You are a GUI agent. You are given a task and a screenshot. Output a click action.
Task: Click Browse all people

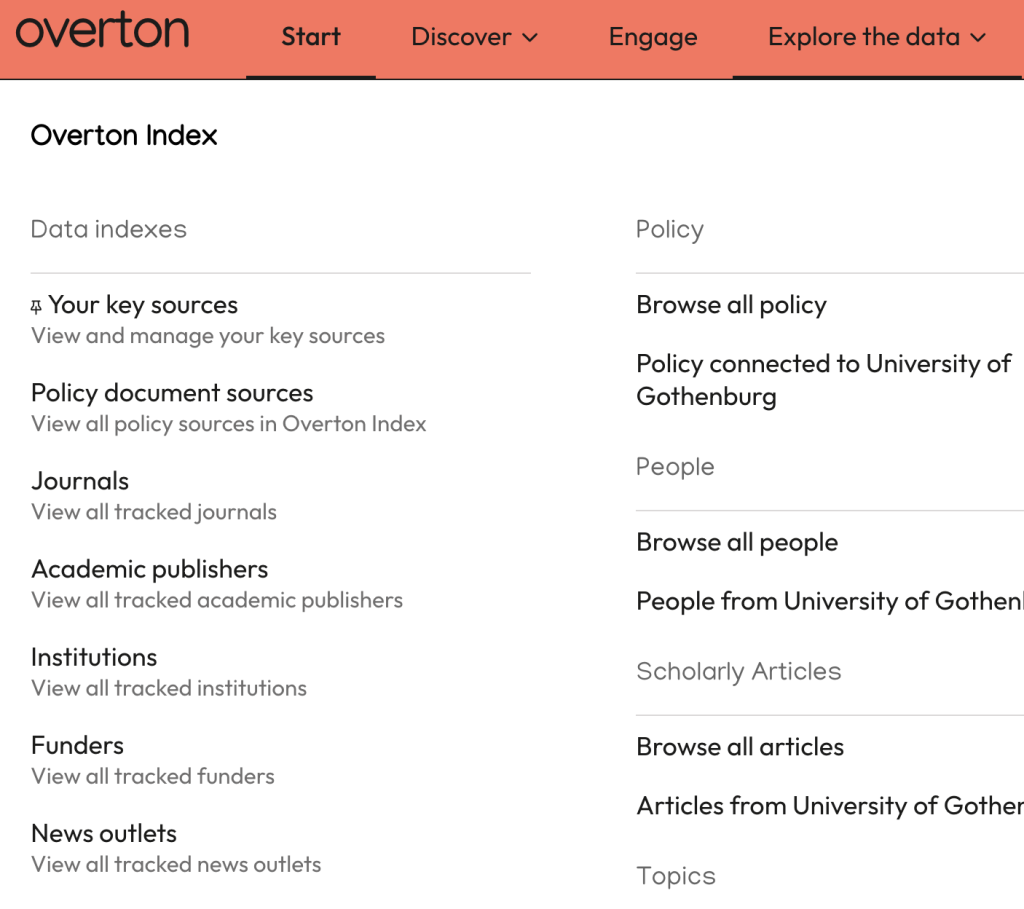coord(737,542)
